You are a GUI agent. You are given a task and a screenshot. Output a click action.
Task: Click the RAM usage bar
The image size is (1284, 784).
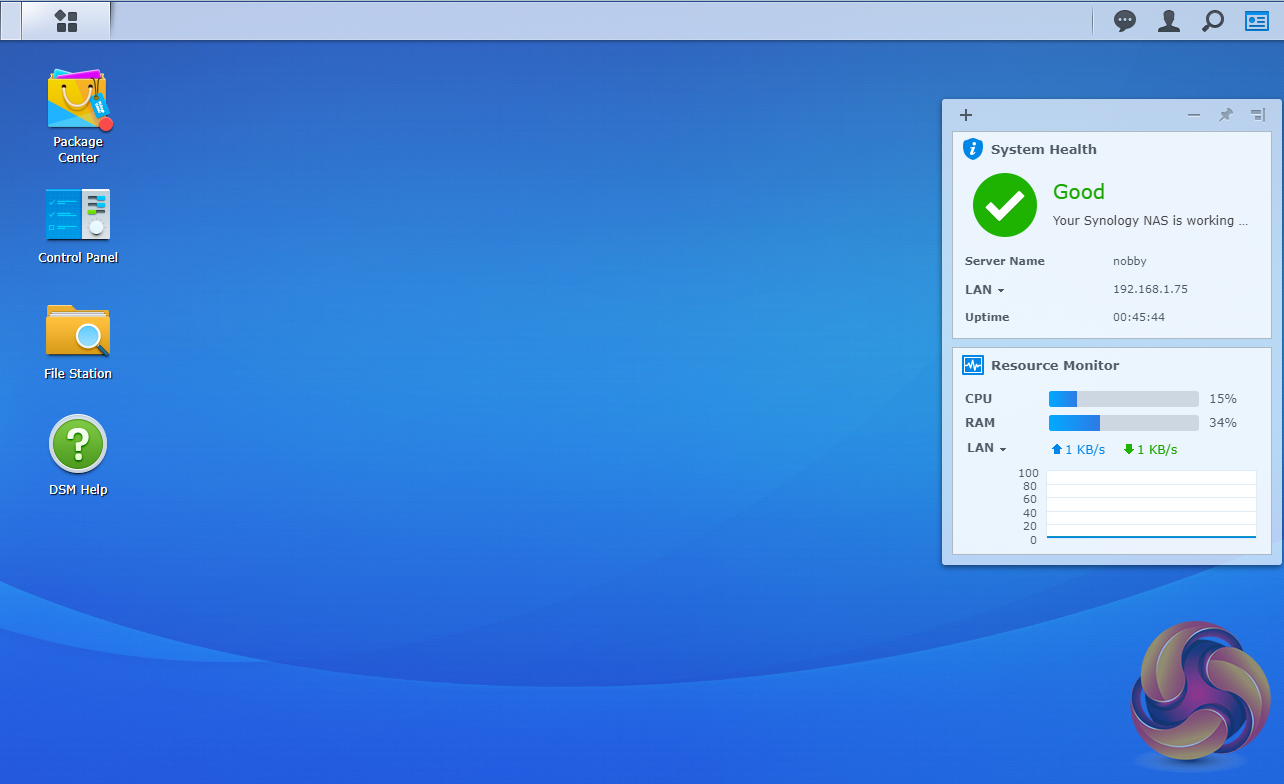coord(1124,423)
